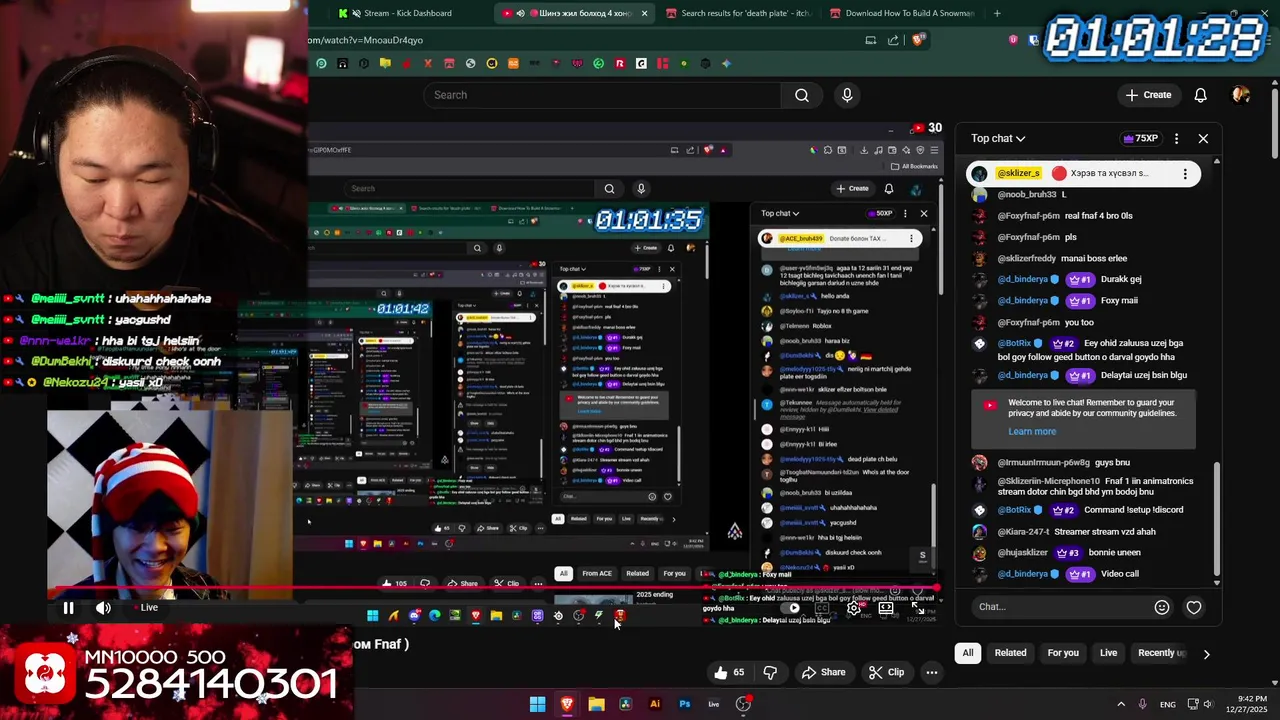Expand the Top chat mode dropdown
Viewport: 1280px width, 720px height.
click(x=998, y=139)
